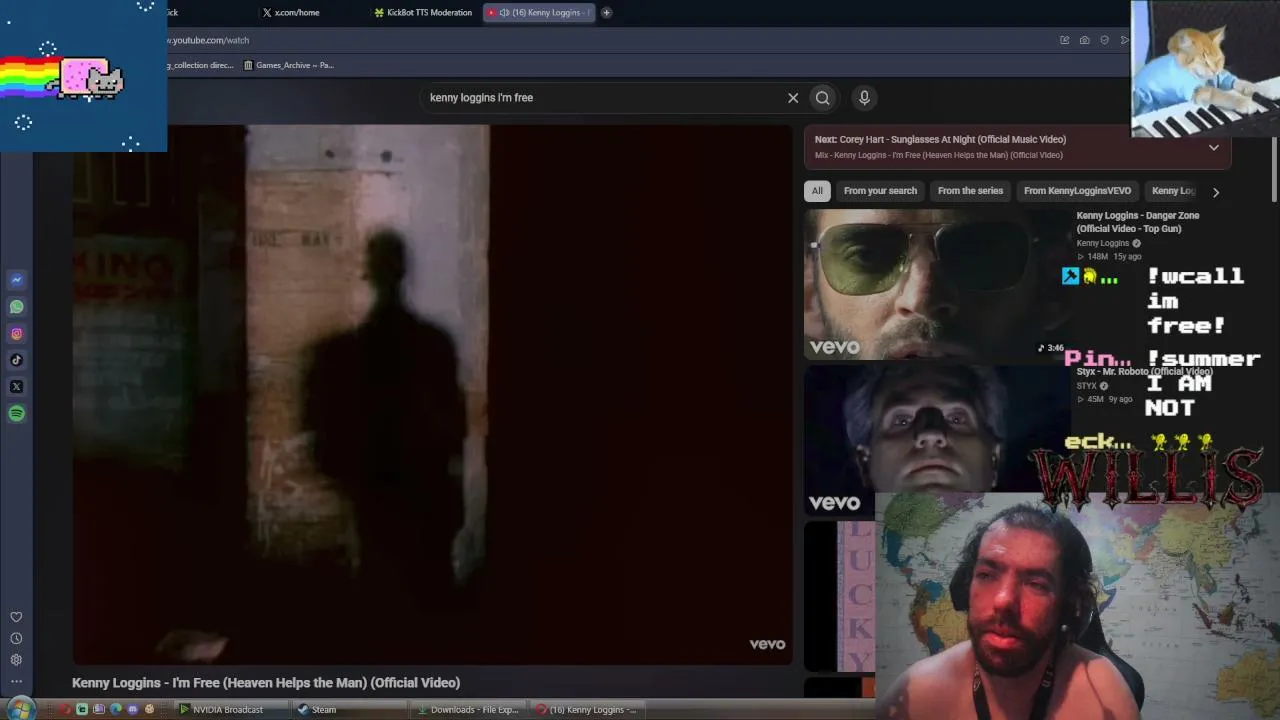Click the 'Mix - Kenny Loggins' playlist subtitle
Image resolution: width=1280 pixels, height=720 pixels.
tap(939, 155)
